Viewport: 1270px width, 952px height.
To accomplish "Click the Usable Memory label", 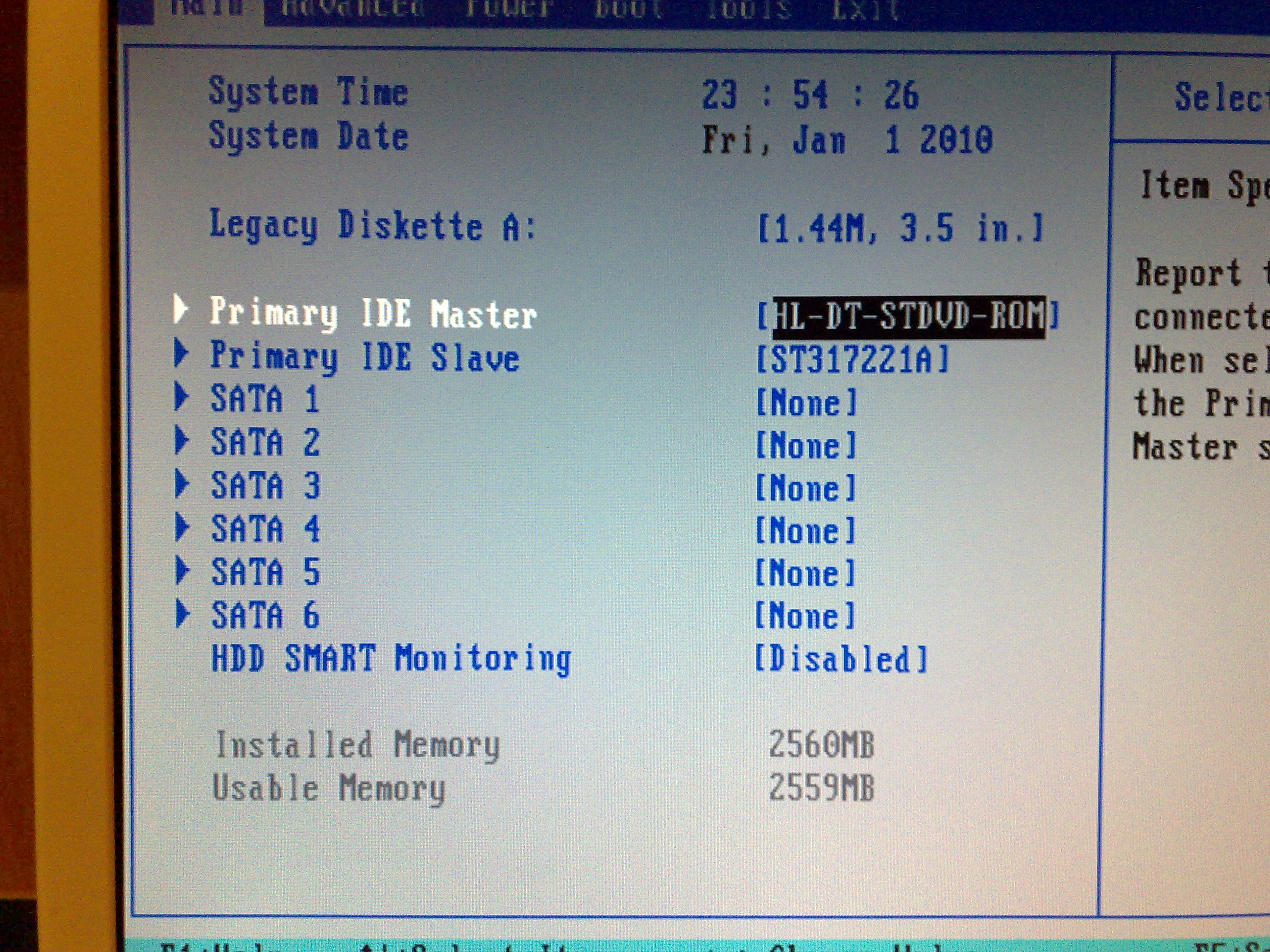I will (x=328, y=788).
